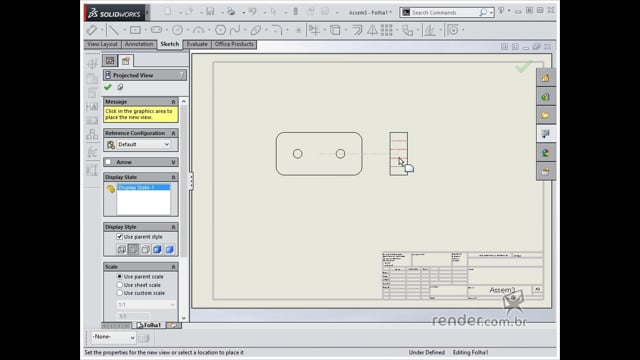Viewport: 640px width, 360px height.
Task: Open the FeatureManager design tree tab
Action: [x=110, y=61]
